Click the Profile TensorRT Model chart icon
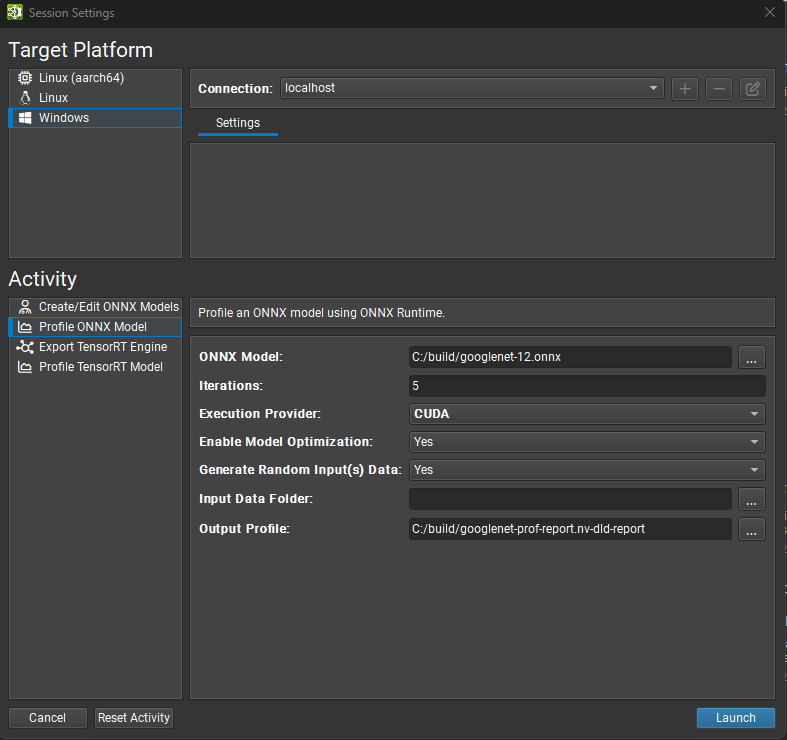787x740 pixels. point(25,367)
